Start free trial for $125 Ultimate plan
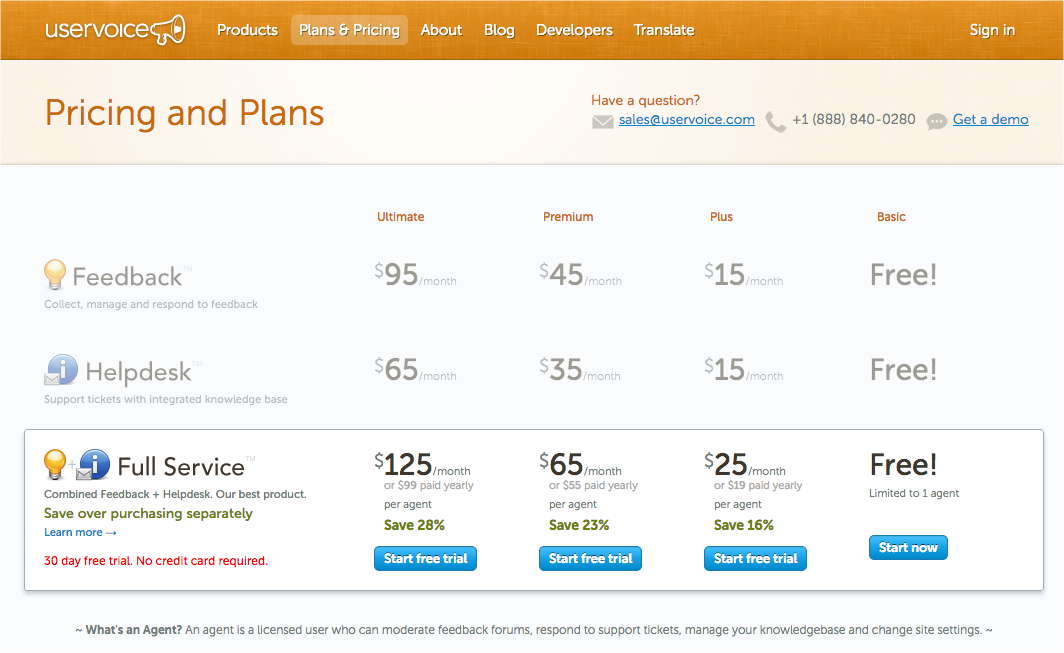 click(425, 558)
